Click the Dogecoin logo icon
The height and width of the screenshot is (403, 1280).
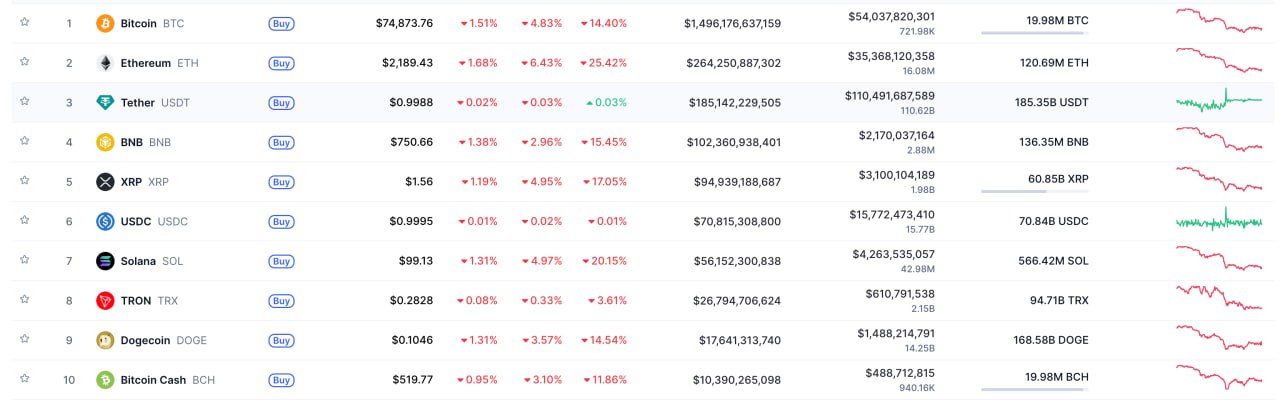(105, 340)
